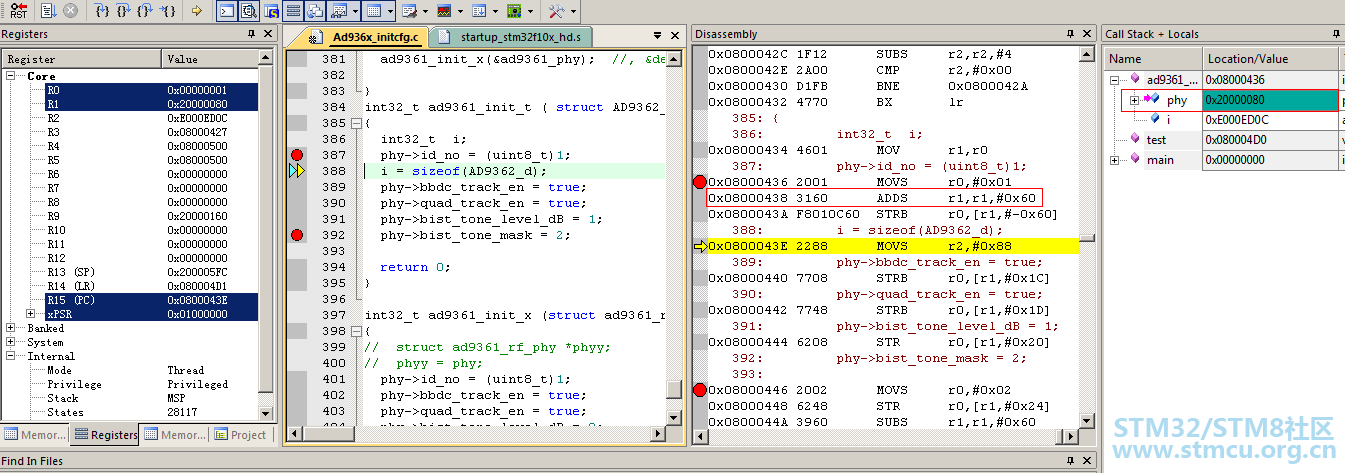Click the Serial Windows icon
Viewport: 1345px width, 473px height.
409,11
